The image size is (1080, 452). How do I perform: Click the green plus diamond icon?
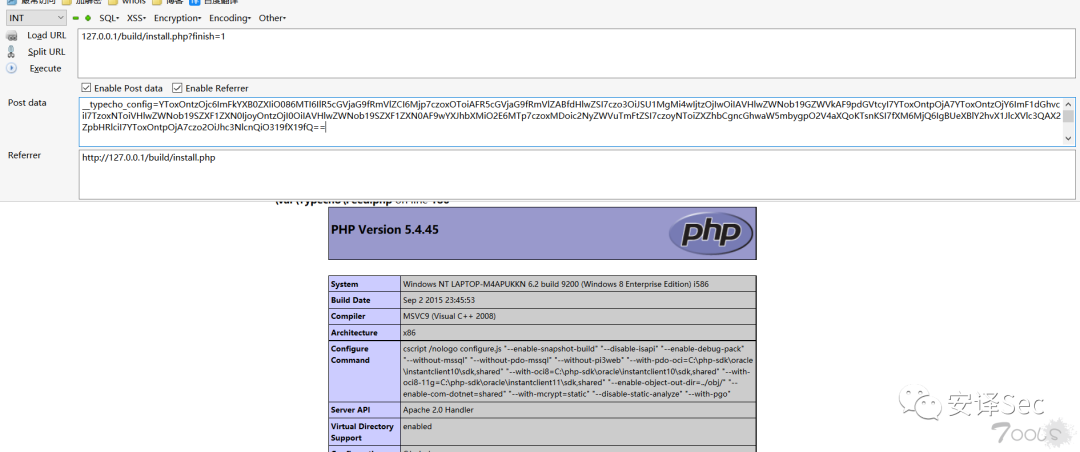coord(87,18)
